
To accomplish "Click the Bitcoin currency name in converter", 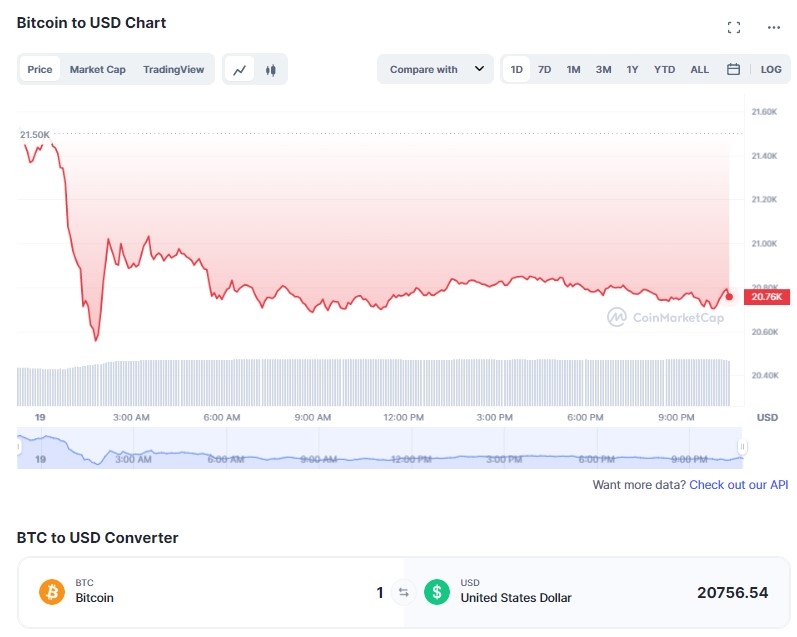I will 95,598.
